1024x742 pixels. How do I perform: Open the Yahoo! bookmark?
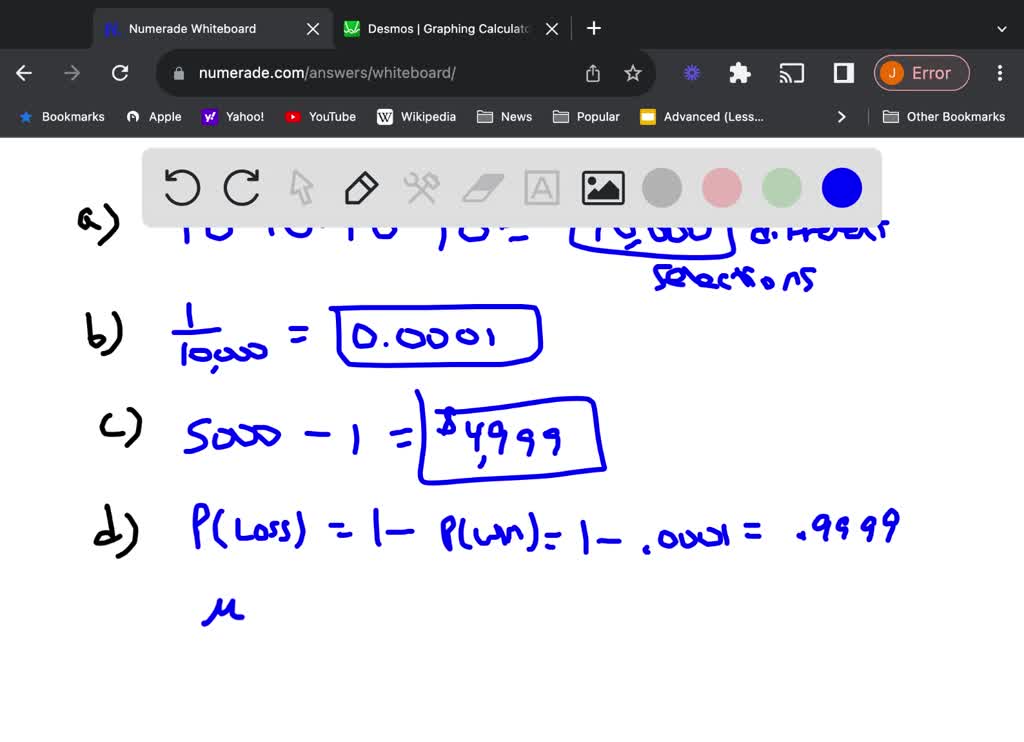233,117
